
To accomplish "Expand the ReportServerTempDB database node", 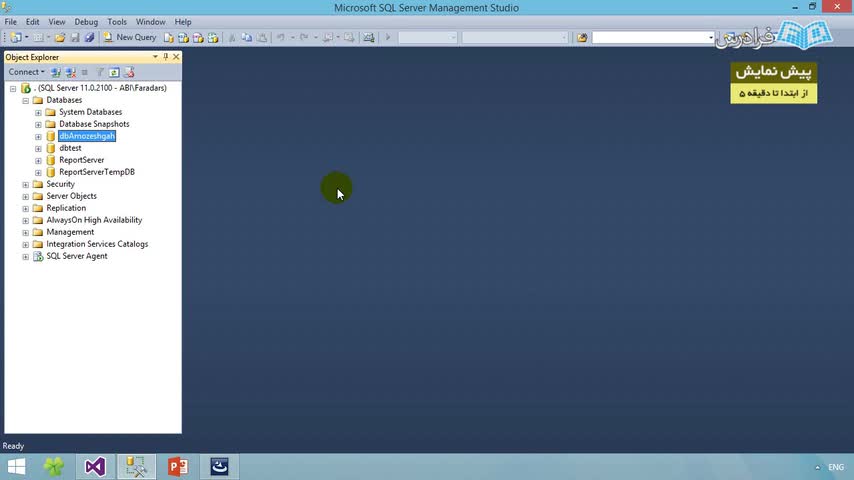I will 38,172.
